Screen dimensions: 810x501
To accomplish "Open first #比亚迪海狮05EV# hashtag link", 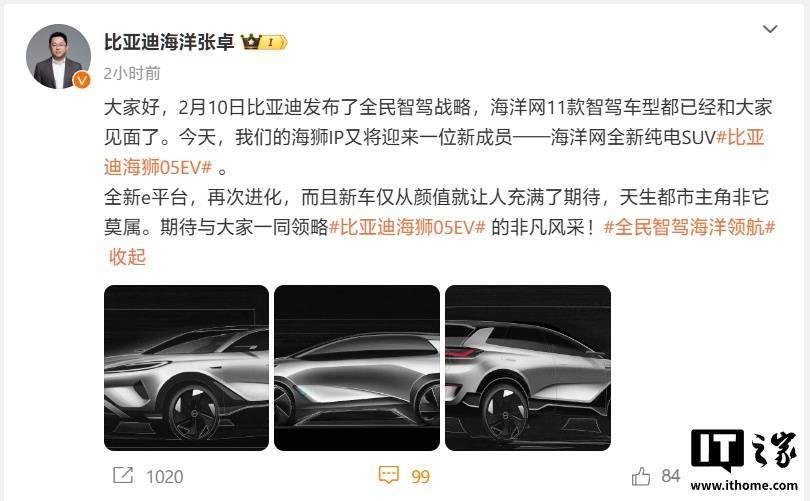I will click(x=434, y=152).
